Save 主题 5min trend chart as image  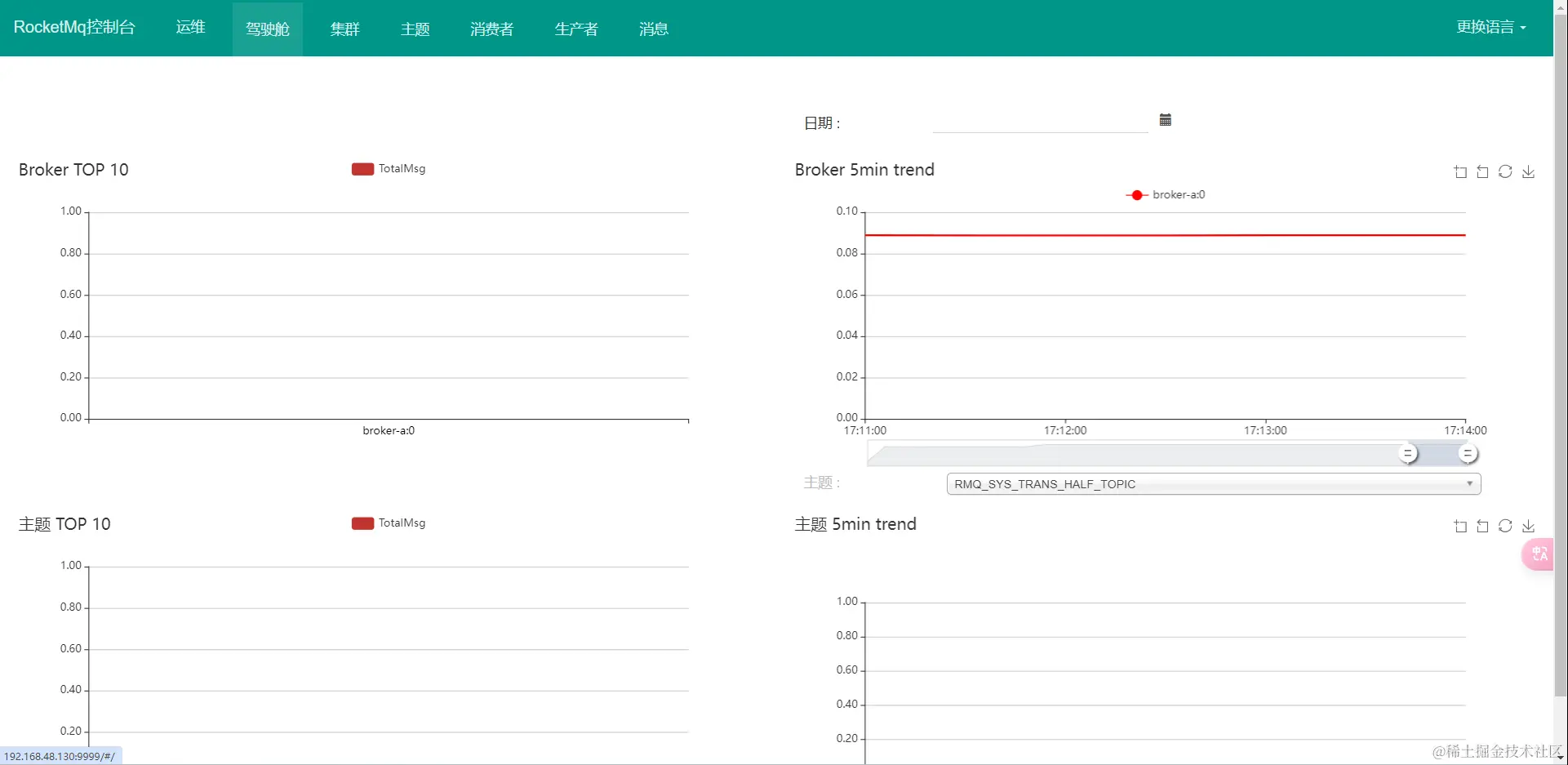(1529, 526)
